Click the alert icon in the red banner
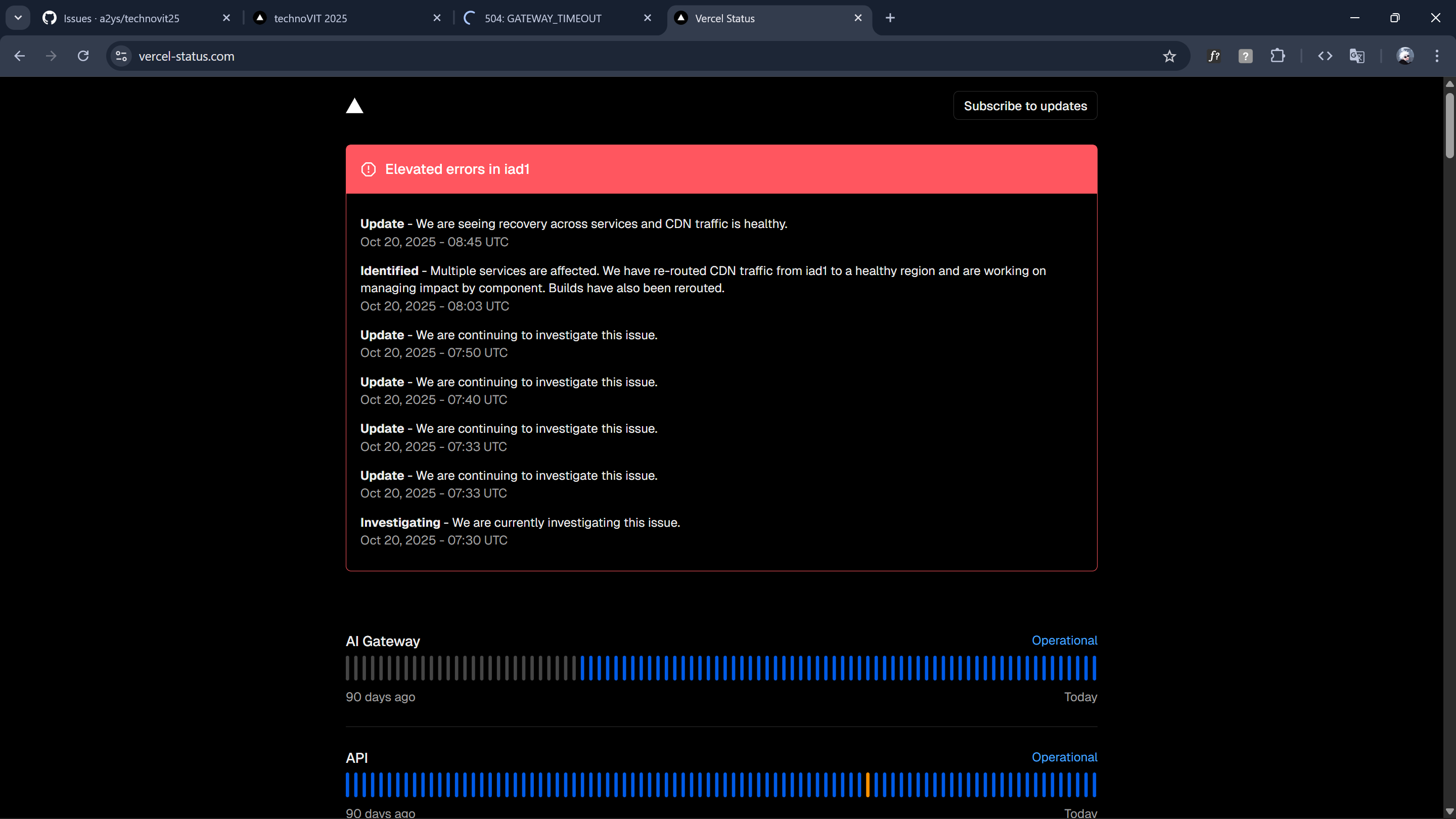 point(368,169)
